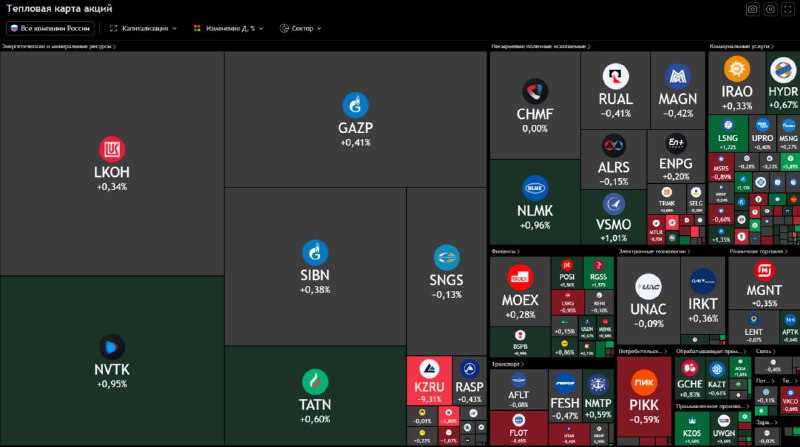Click the NVTK Novatek logo
The image size is (800, 447).
pyautogui.click(x=112, y=347)
